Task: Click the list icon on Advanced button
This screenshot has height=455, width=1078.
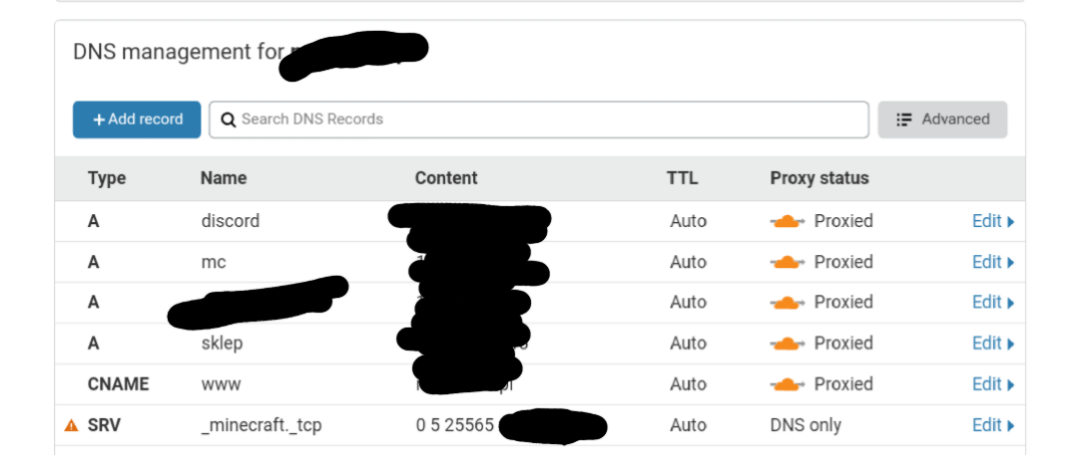Action: click(904, 119)
